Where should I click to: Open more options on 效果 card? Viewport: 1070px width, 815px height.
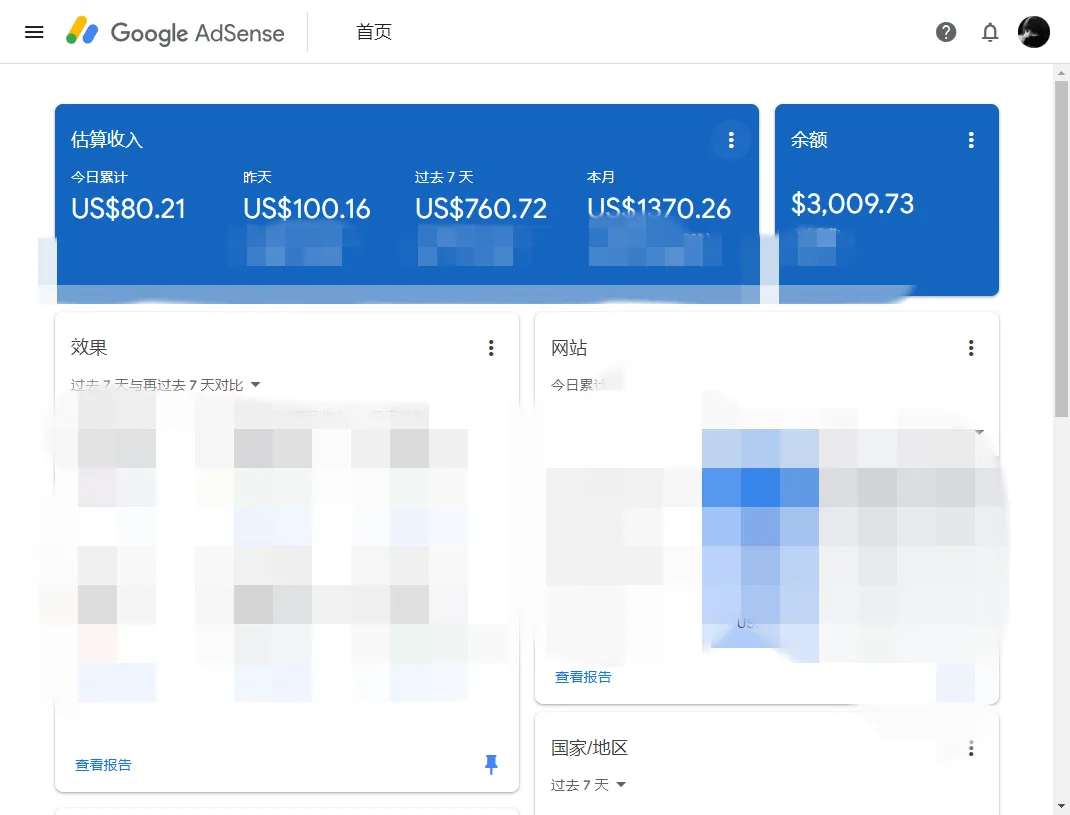[x=491, y=348]
